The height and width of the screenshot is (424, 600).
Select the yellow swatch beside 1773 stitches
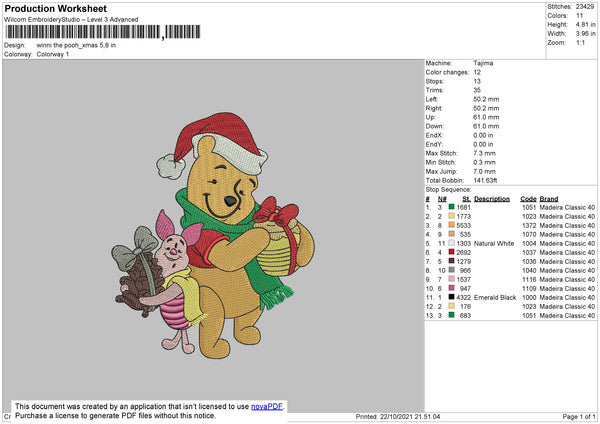tap(452, 216)
